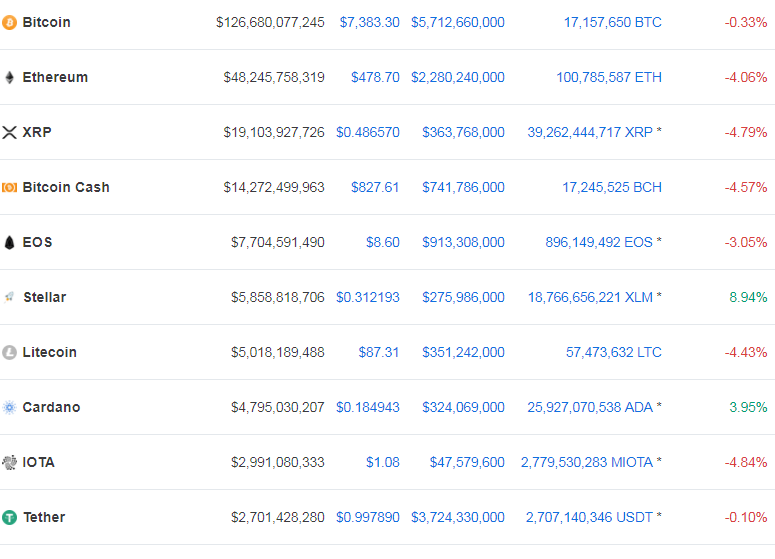Select Tether market cap $2,701,428,280
The width and height of the screenshot is (775, 559).
[278, 517]
